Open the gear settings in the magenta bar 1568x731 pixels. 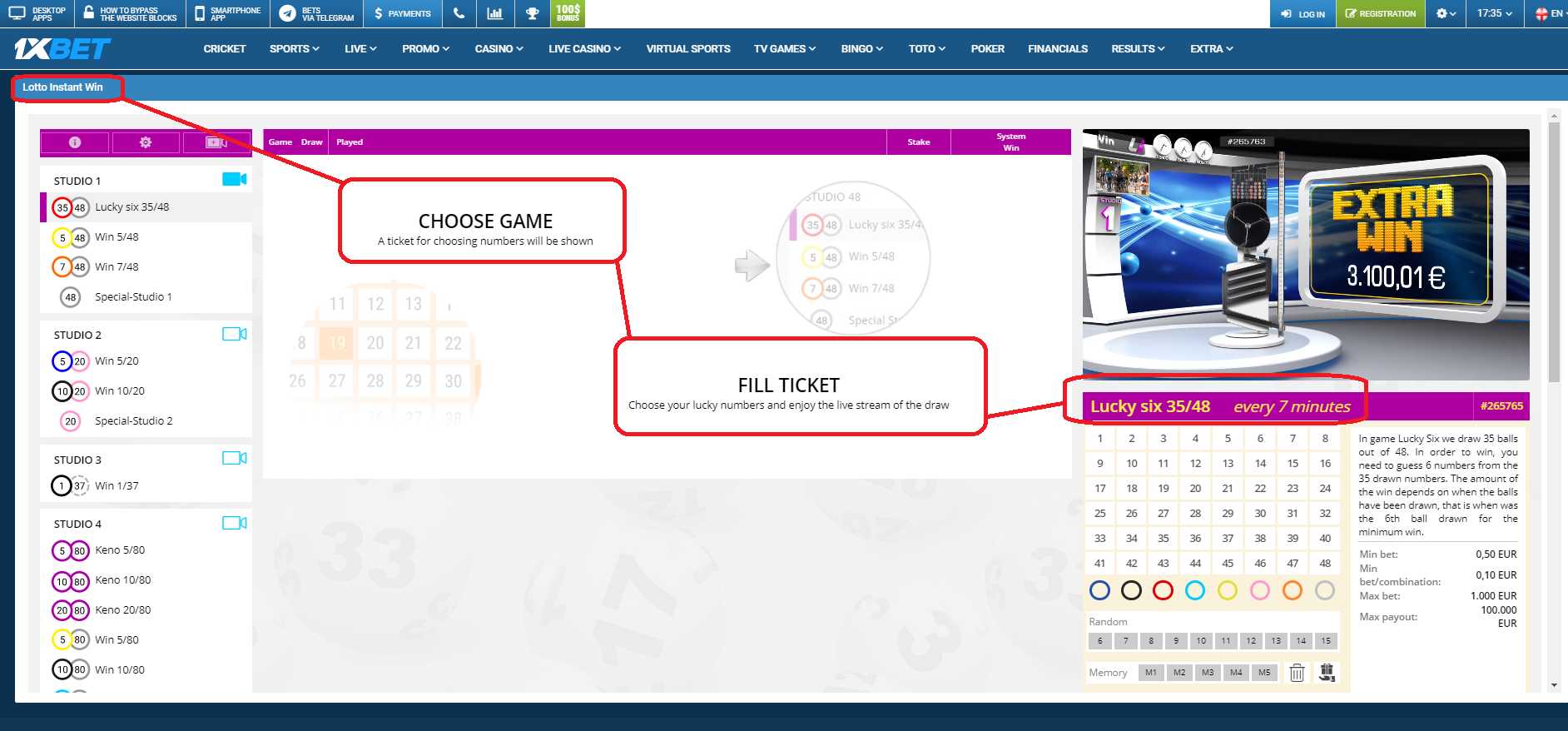(146, 142)
